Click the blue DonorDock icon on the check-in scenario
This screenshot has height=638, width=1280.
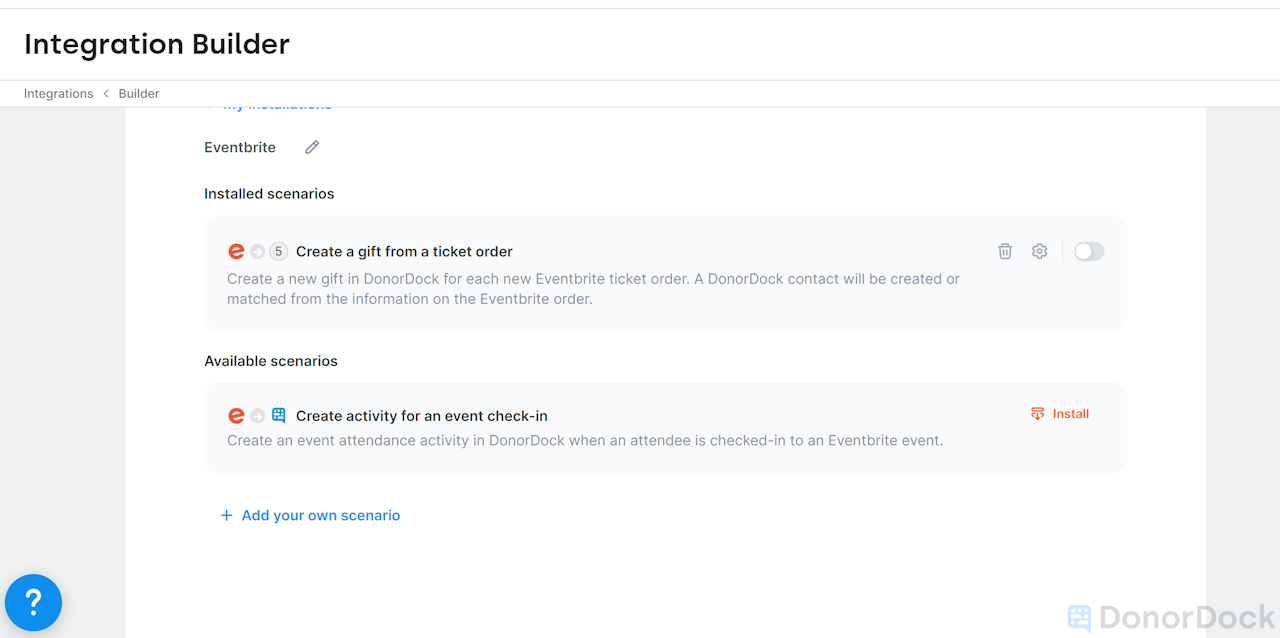(279, 416)
